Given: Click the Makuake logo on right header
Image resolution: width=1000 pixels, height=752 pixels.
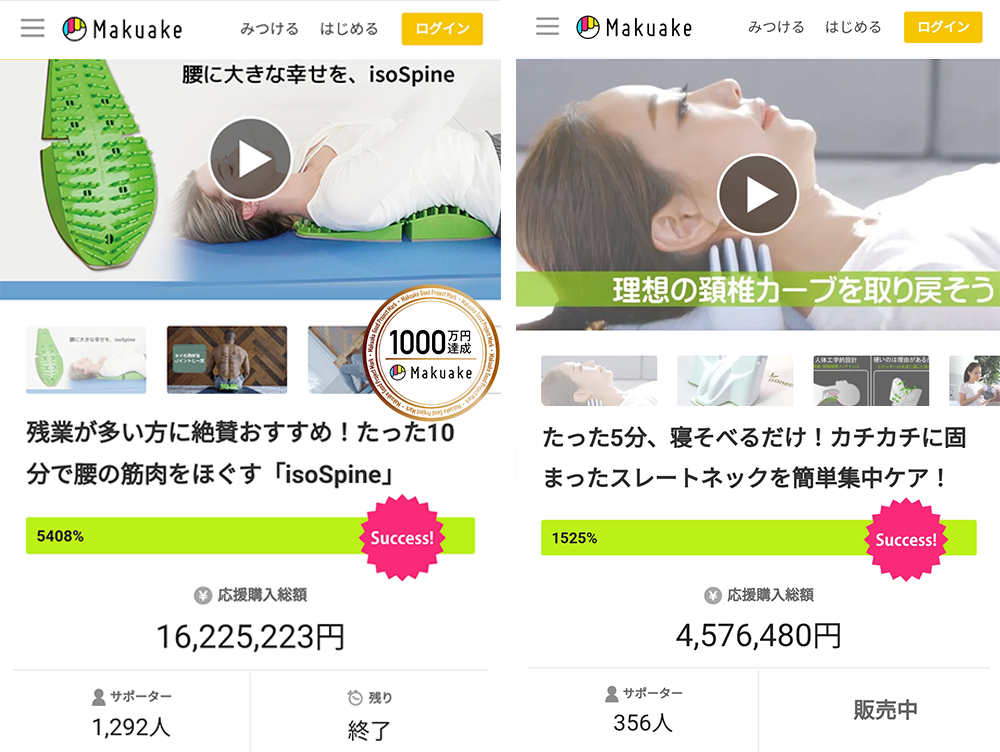Looking at the screenshot, I should tap(634, 27).
